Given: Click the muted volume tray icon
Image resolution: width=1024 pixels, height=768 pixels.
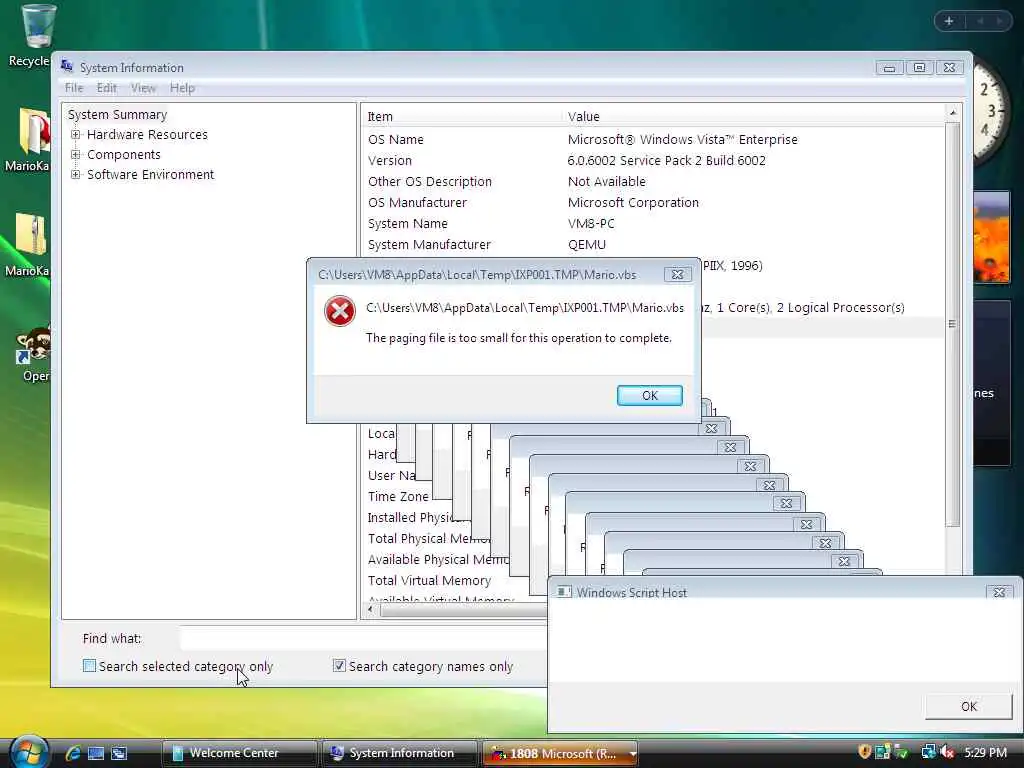Looking at the screenshot, I should tap(947, 752).
